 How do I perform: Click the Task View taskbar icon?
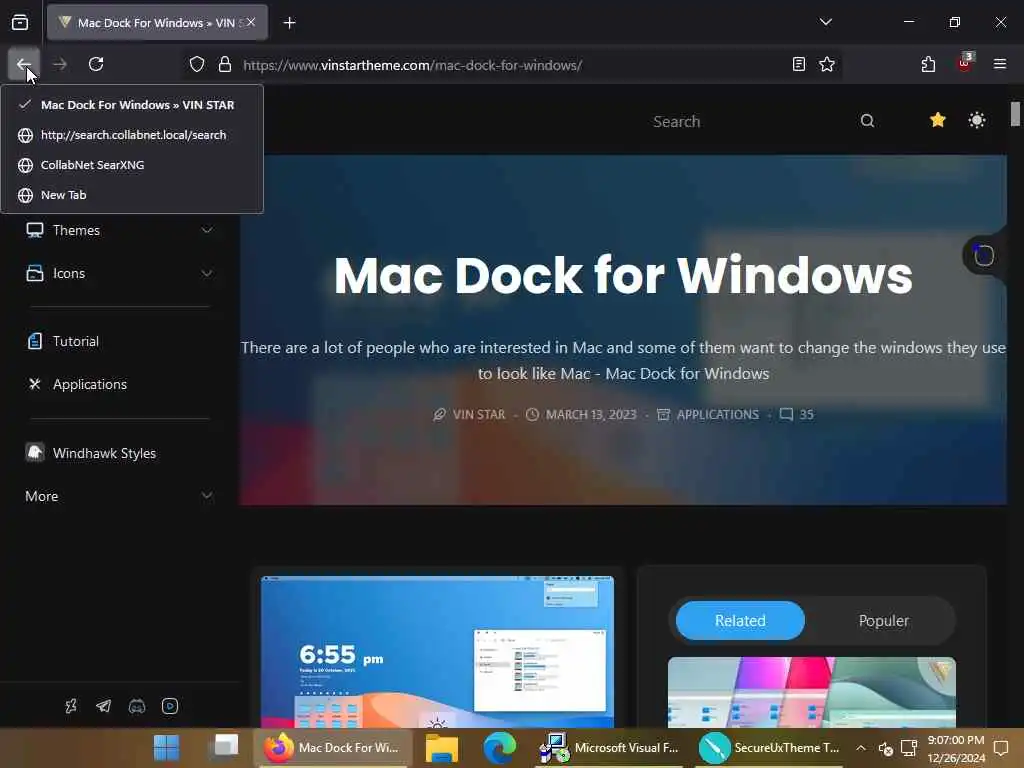pos(226,748)
